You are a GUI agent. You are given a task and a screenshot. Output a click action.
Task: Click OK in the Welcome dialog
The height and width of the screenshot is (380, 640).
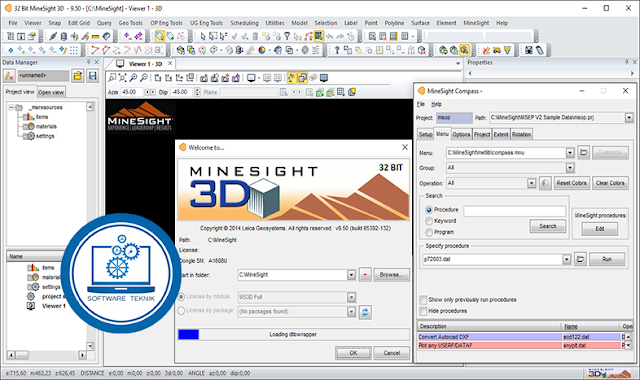pos(353,353)
